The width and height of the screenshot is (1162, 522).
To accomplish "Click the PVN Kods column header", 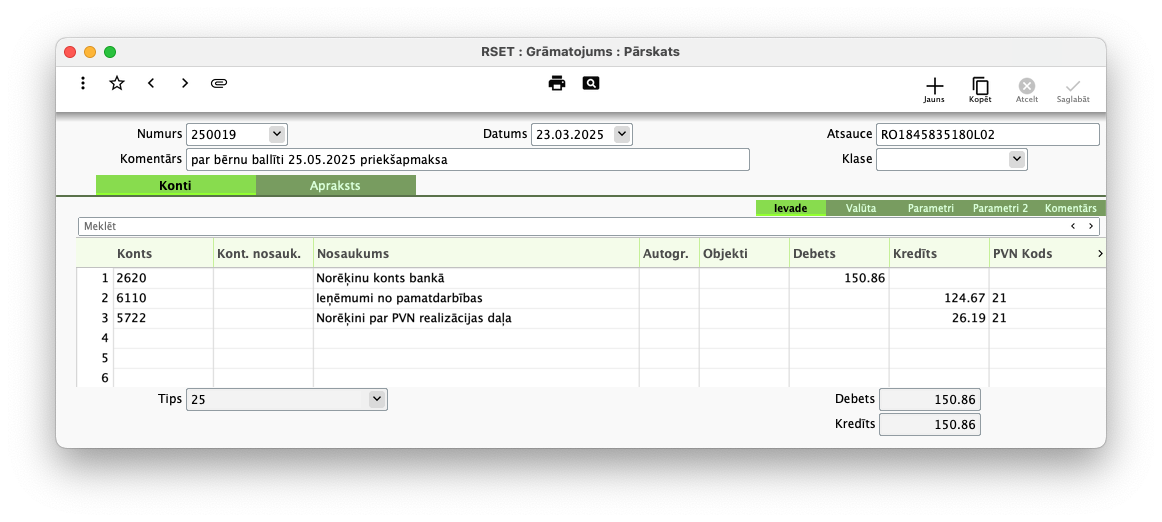I will coord(1041,254).
